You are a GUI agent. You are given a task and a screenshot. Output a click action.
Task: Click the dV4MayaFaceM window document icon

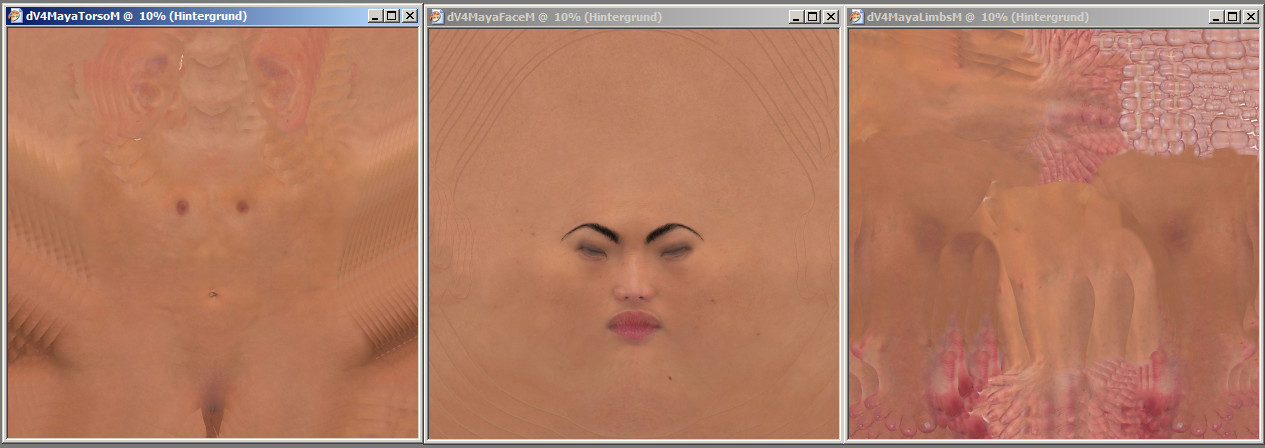pyautogui.click(x=438, y=16)
